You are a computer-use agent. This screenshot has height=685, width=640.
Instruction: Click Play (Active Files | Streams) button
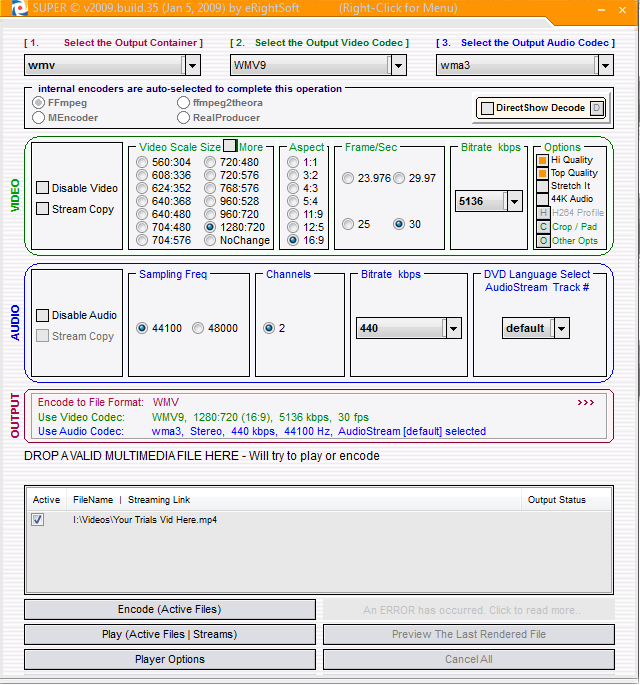tap(170, 634)
